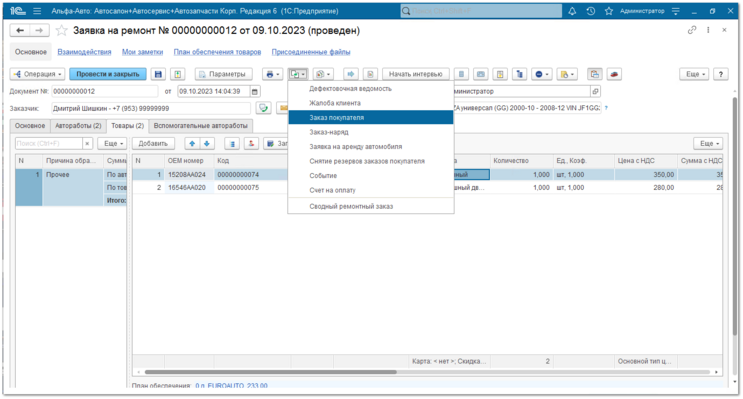Open history clock icon in title bar

590,10
